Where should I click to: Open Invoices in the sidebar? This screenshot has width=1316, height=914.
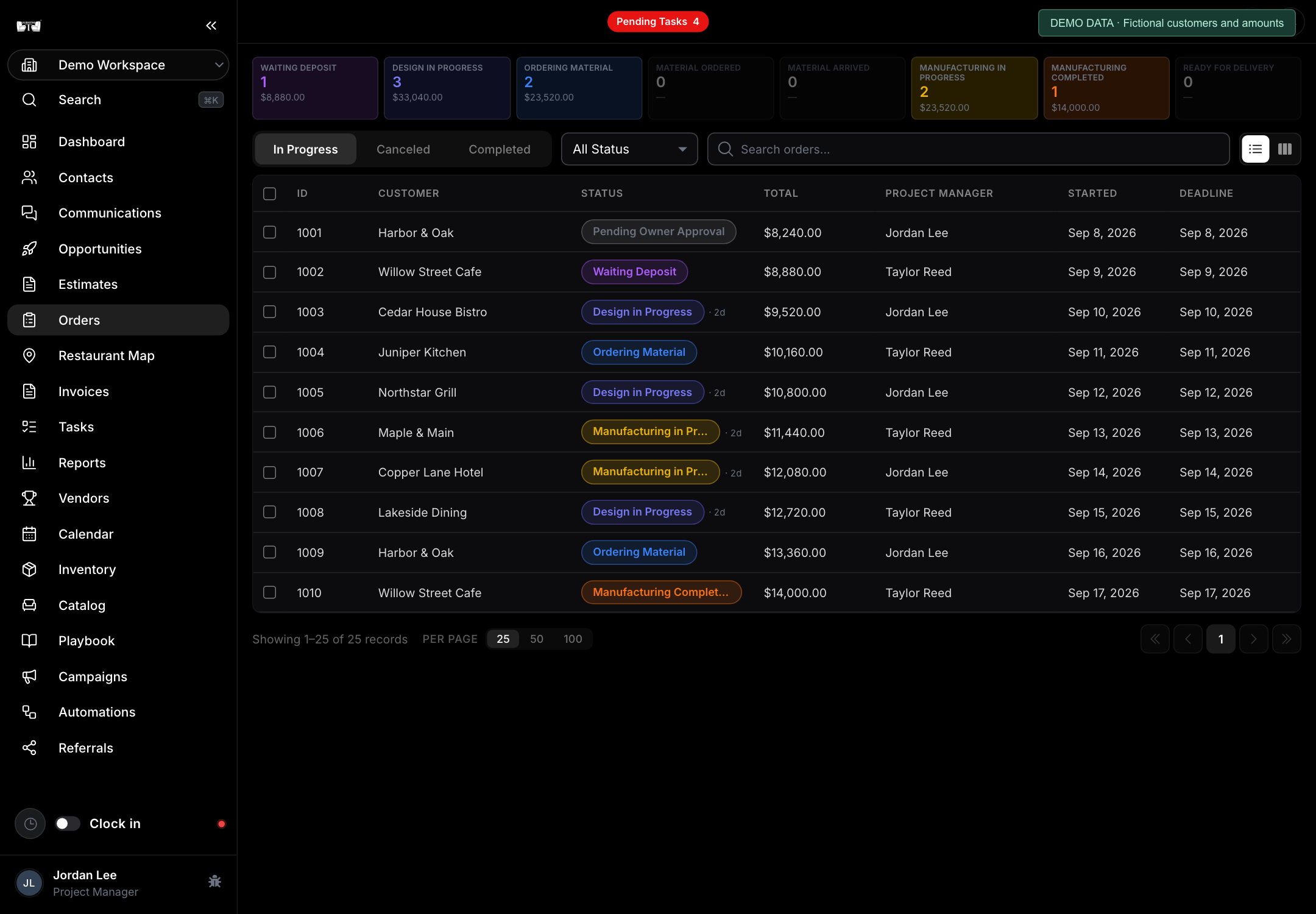[x=118, y=391]
